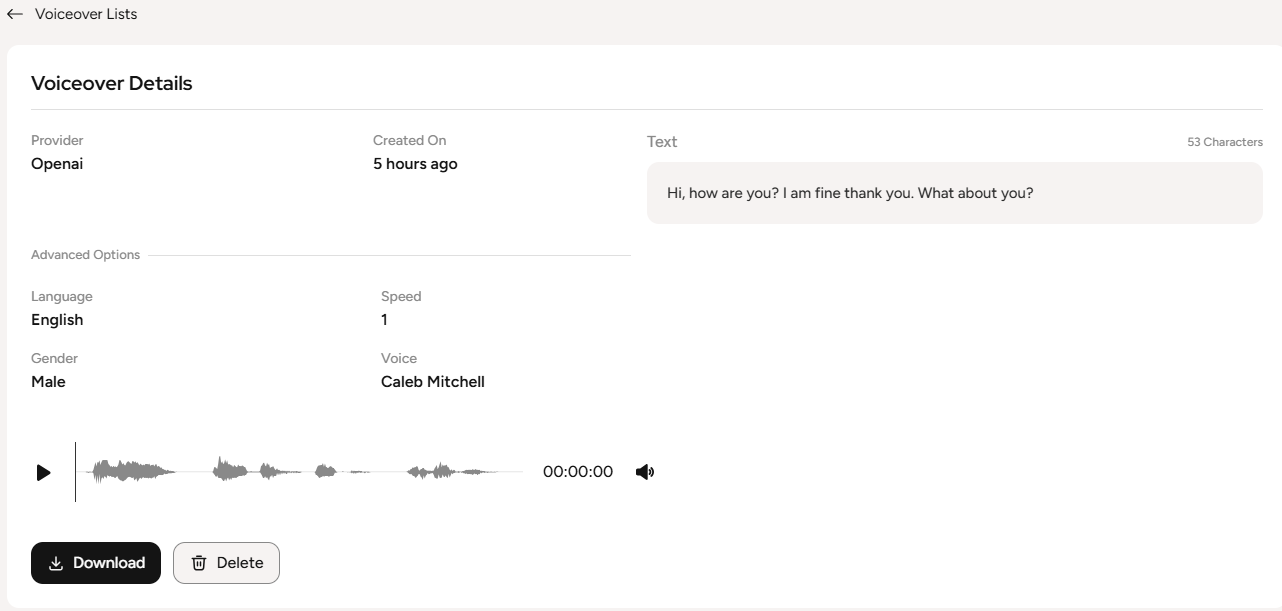Click the playhead line at waveform start
This screenshot has height=611, width=1282.
[75, 471]
